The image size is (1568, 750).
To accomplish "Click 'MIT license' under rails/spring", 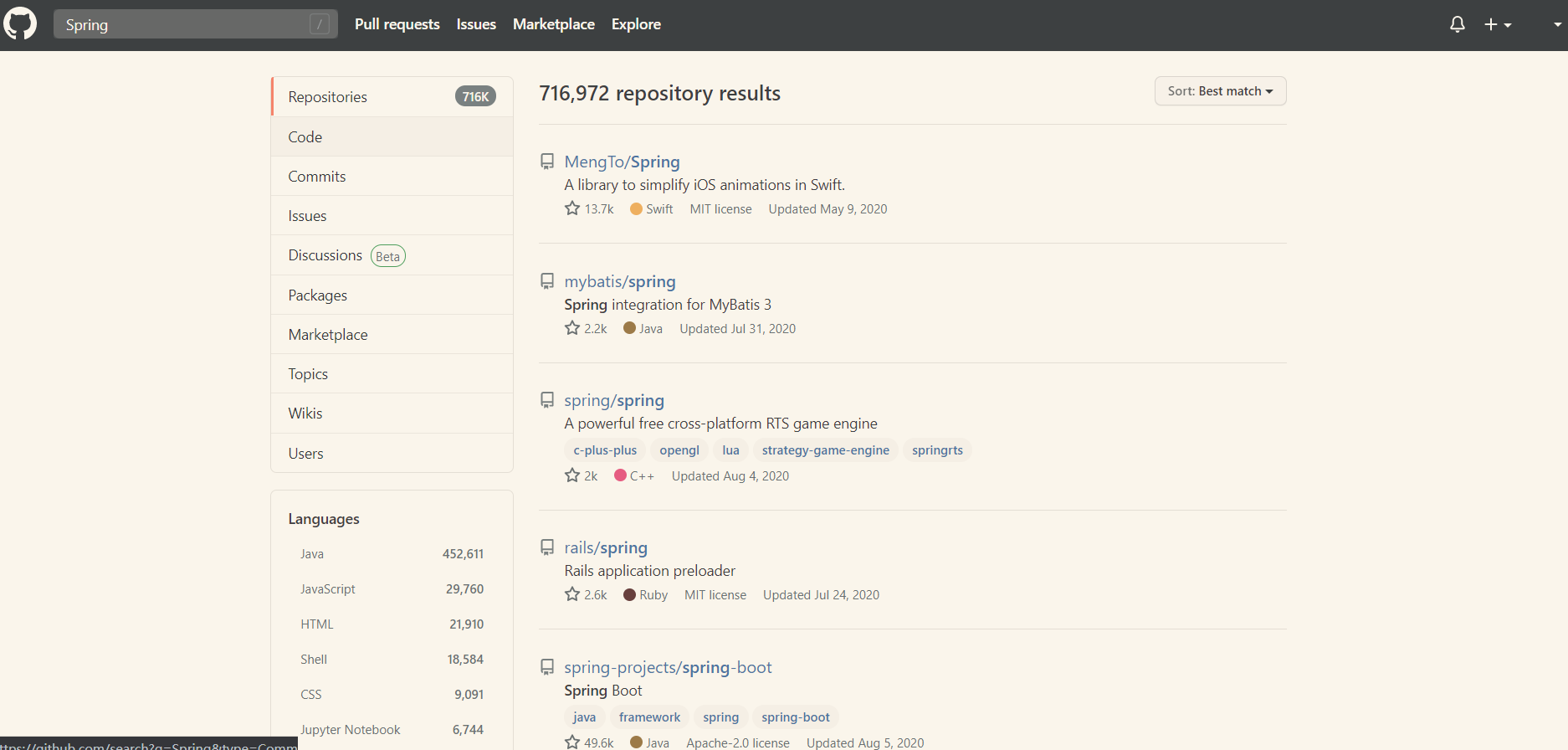I will [715, 595].
